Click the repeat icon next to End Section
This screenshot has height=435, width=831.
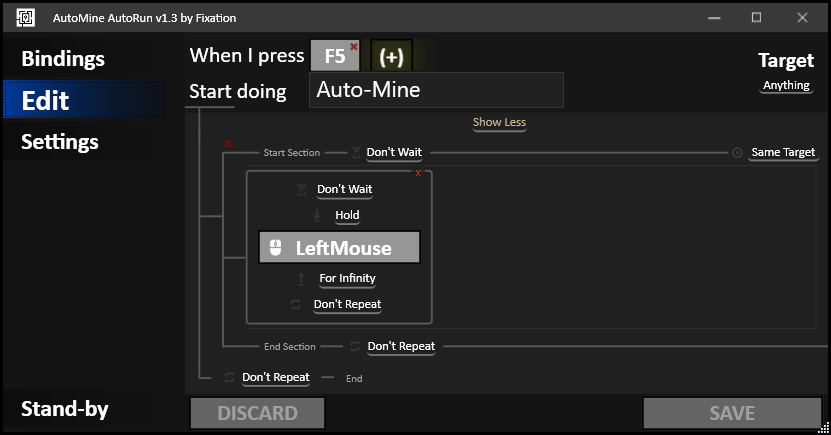point(355,347)
